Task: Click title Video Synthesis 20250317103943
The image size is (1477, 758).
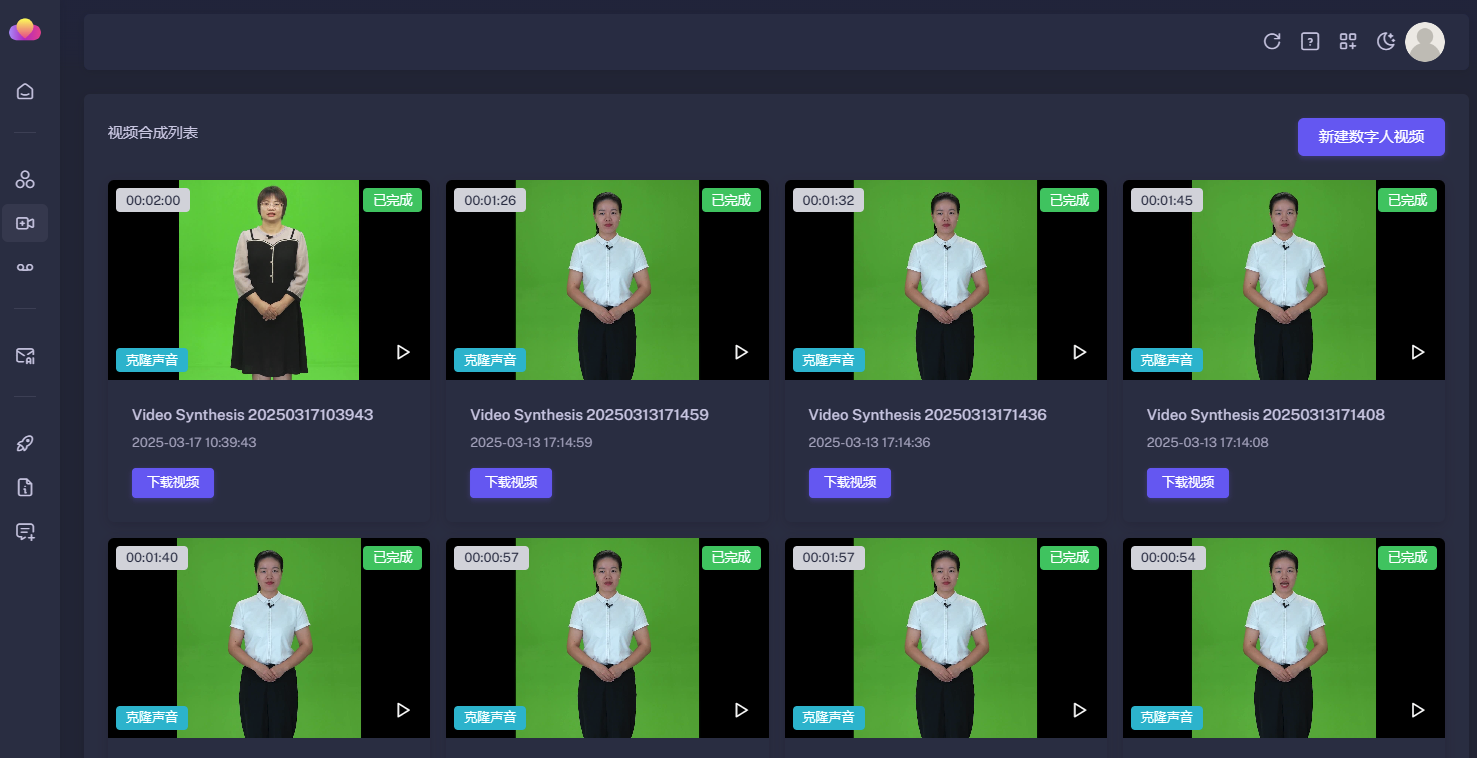Action: coord(253,414)
